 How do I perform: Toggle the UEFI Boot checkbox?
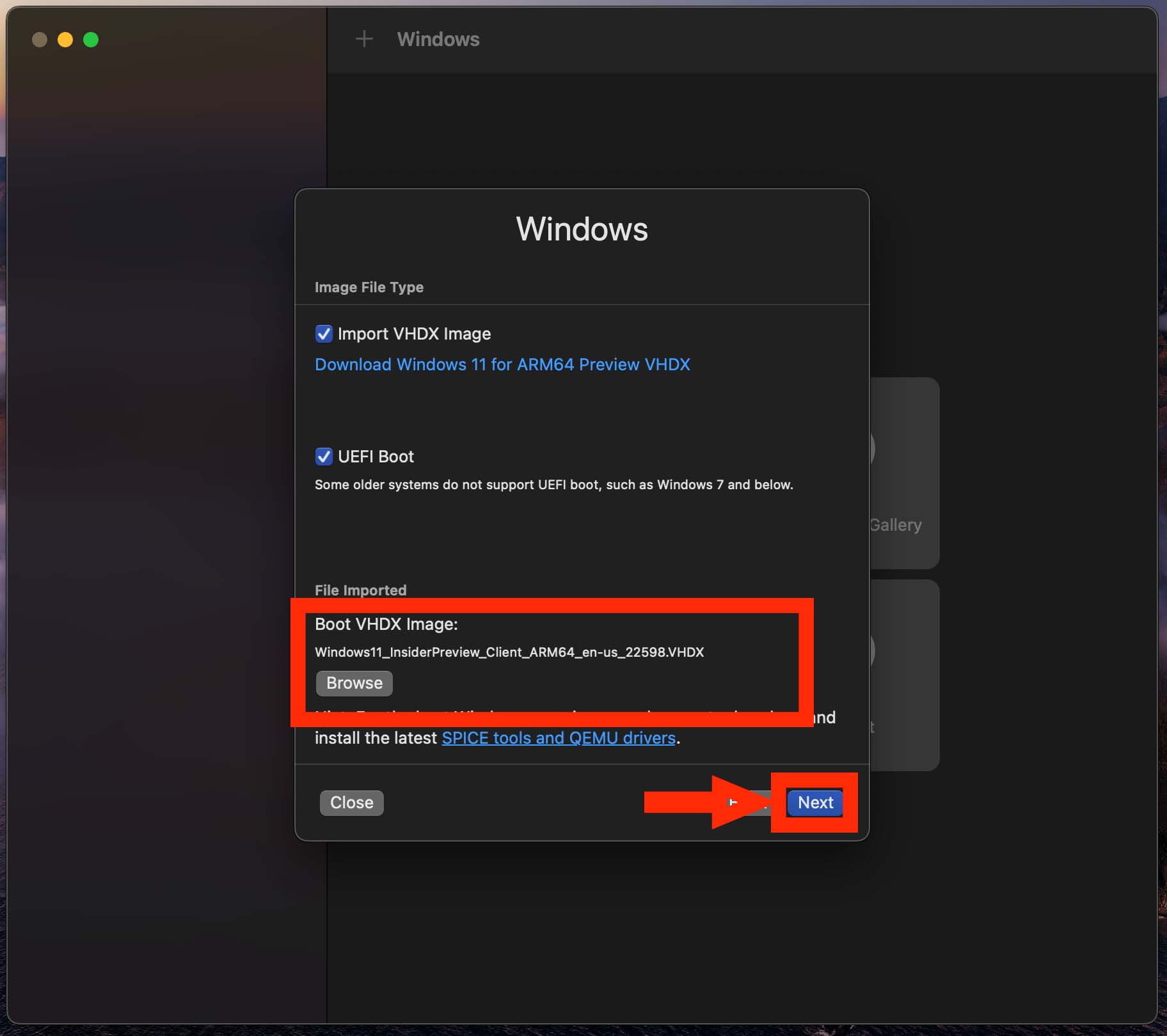point(324,457)
